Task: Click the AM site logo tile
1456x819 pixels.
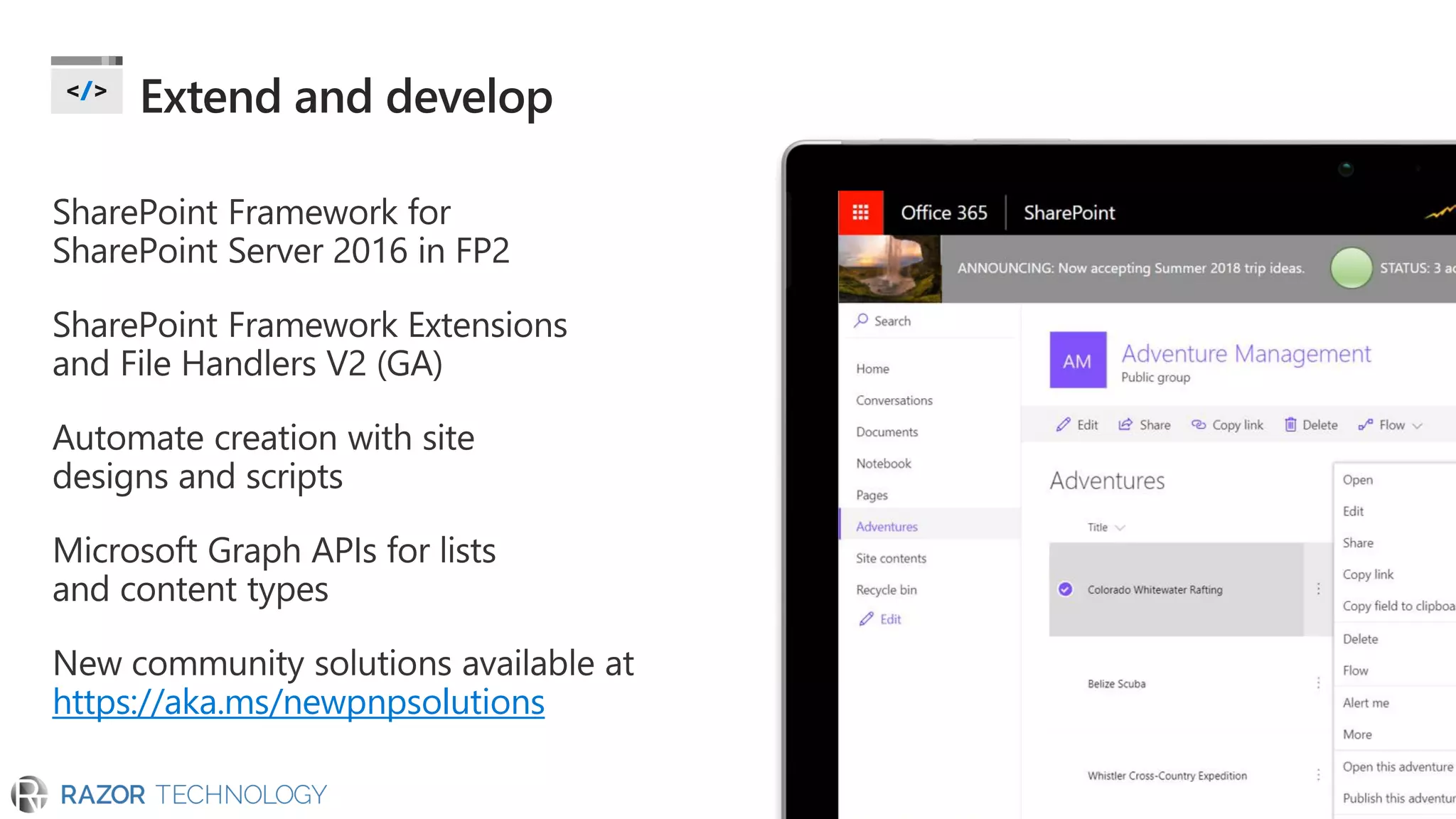Action: tap(1078, 360)
